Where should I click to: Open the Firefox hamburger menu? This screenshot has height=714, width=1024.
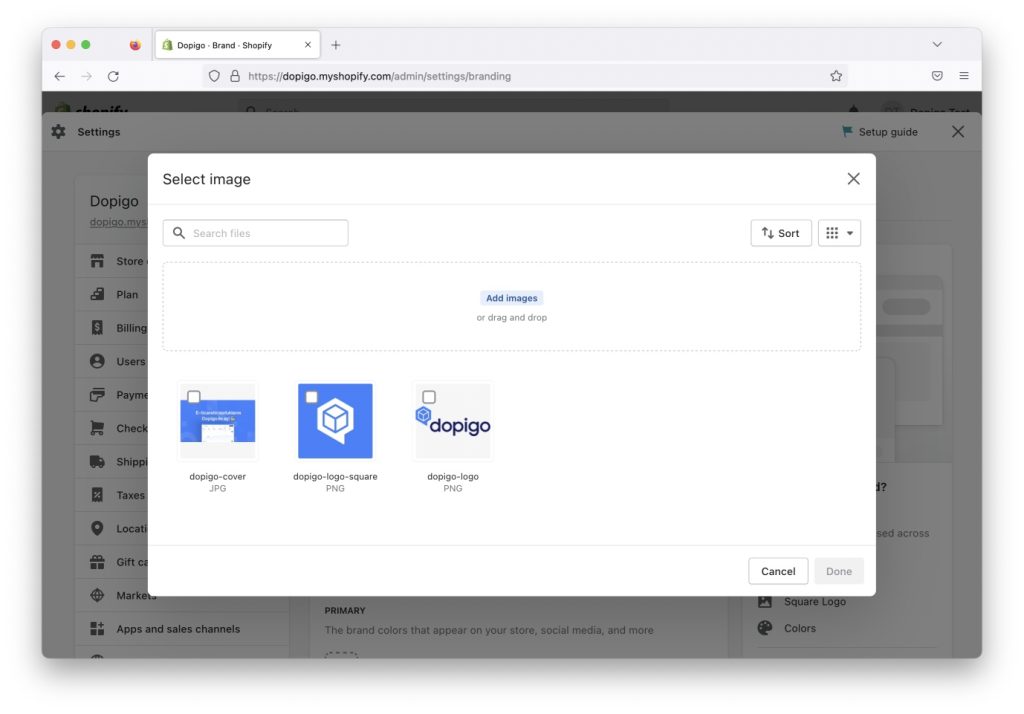(964, 76)
